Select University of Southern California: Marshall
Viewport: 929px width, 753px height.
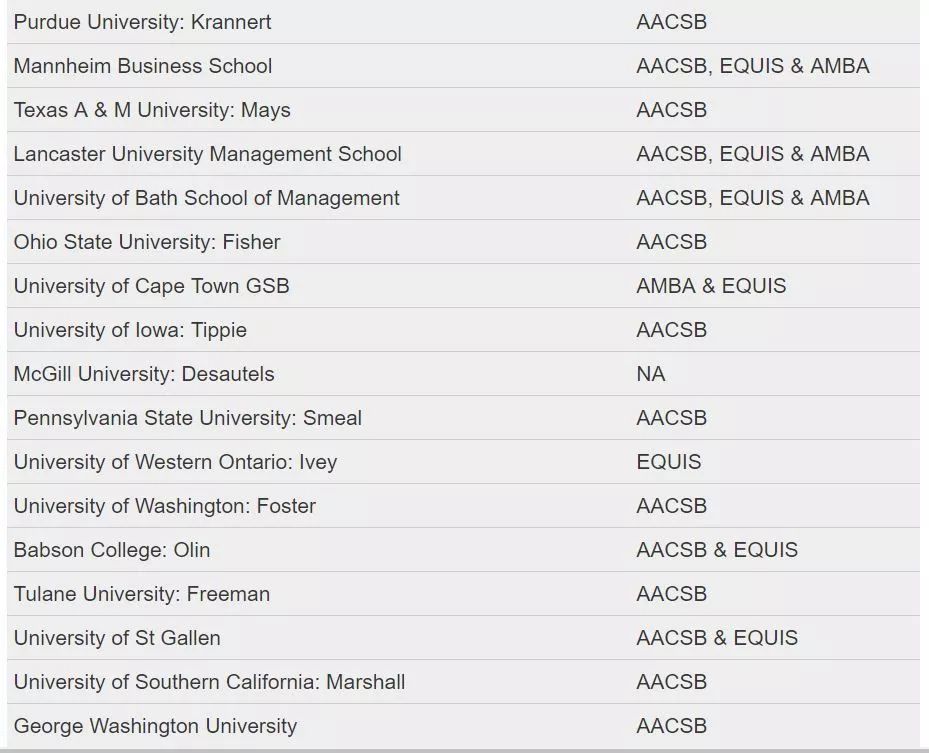pyautogui.click(x=209, y=682)
